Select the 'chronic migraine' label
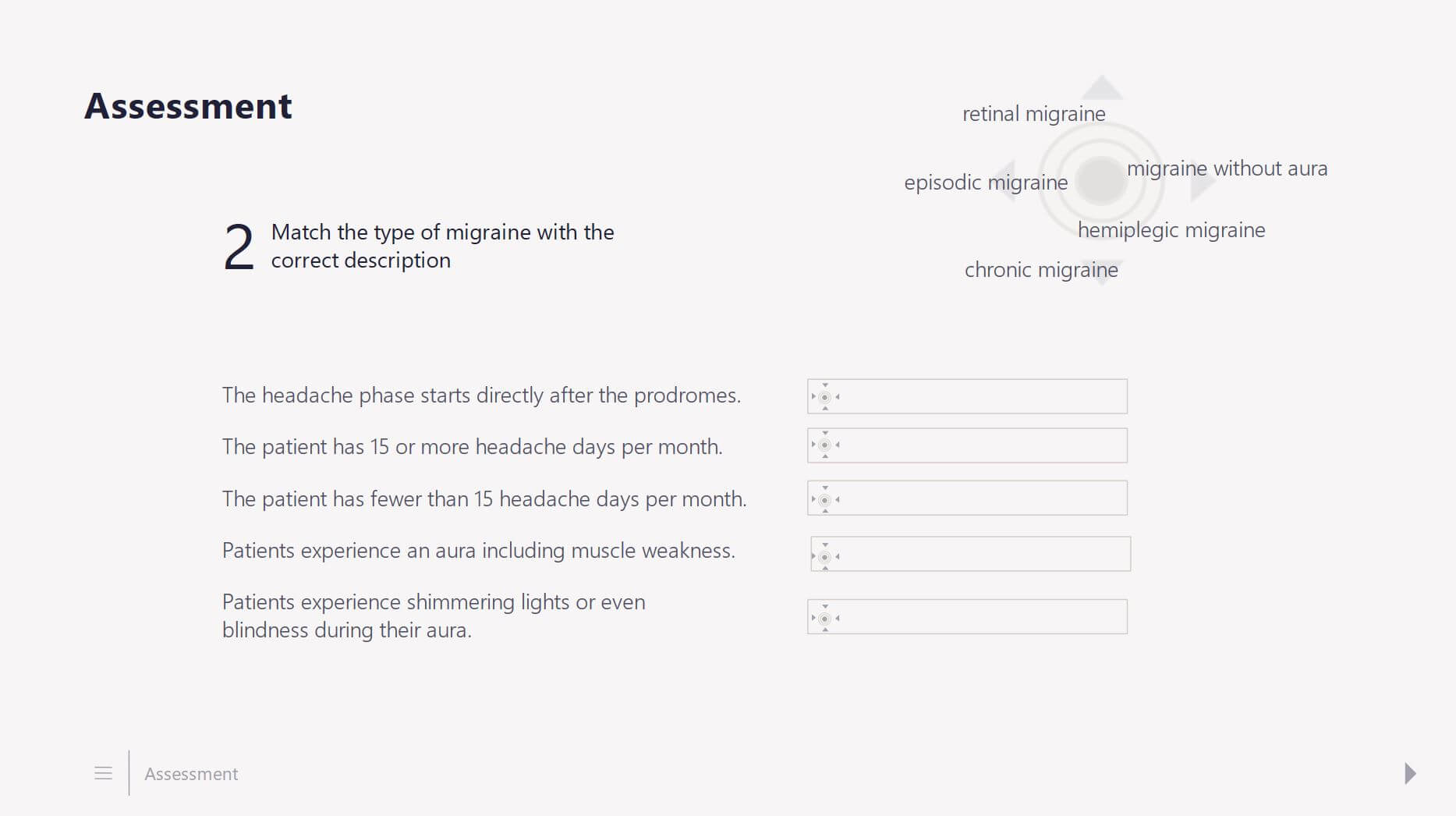 [x=1041, y=270]
